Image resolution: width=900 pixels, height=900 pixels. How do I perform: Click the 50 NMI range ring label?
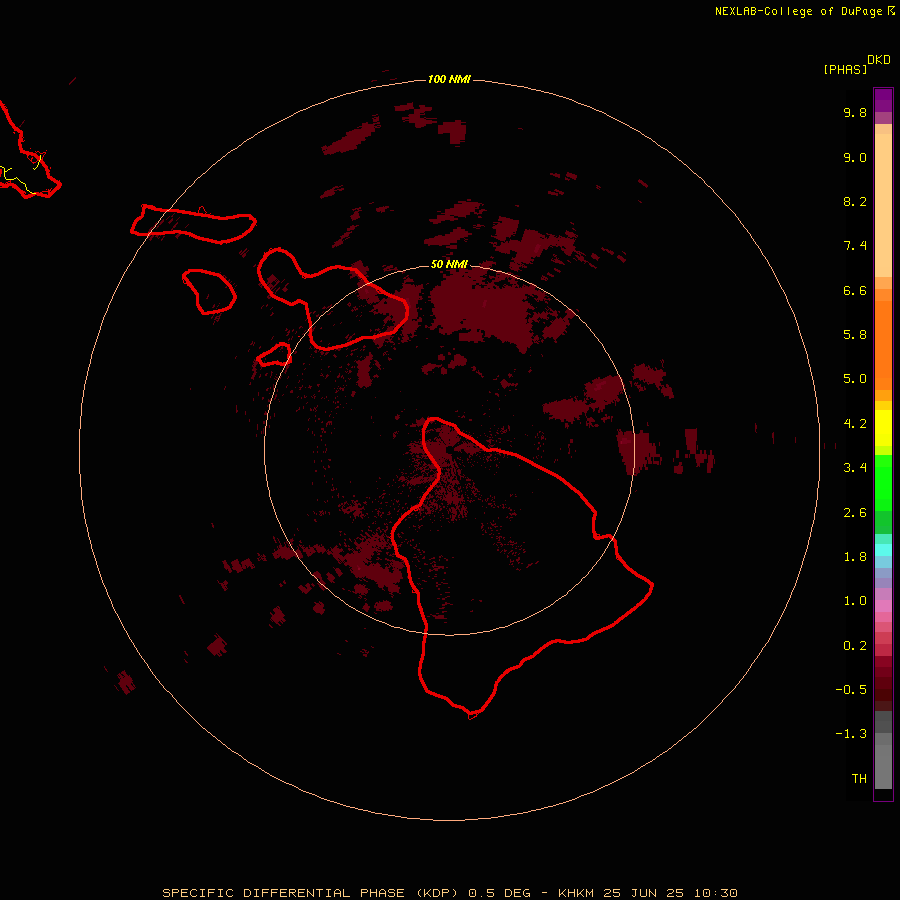click(449, 264)
